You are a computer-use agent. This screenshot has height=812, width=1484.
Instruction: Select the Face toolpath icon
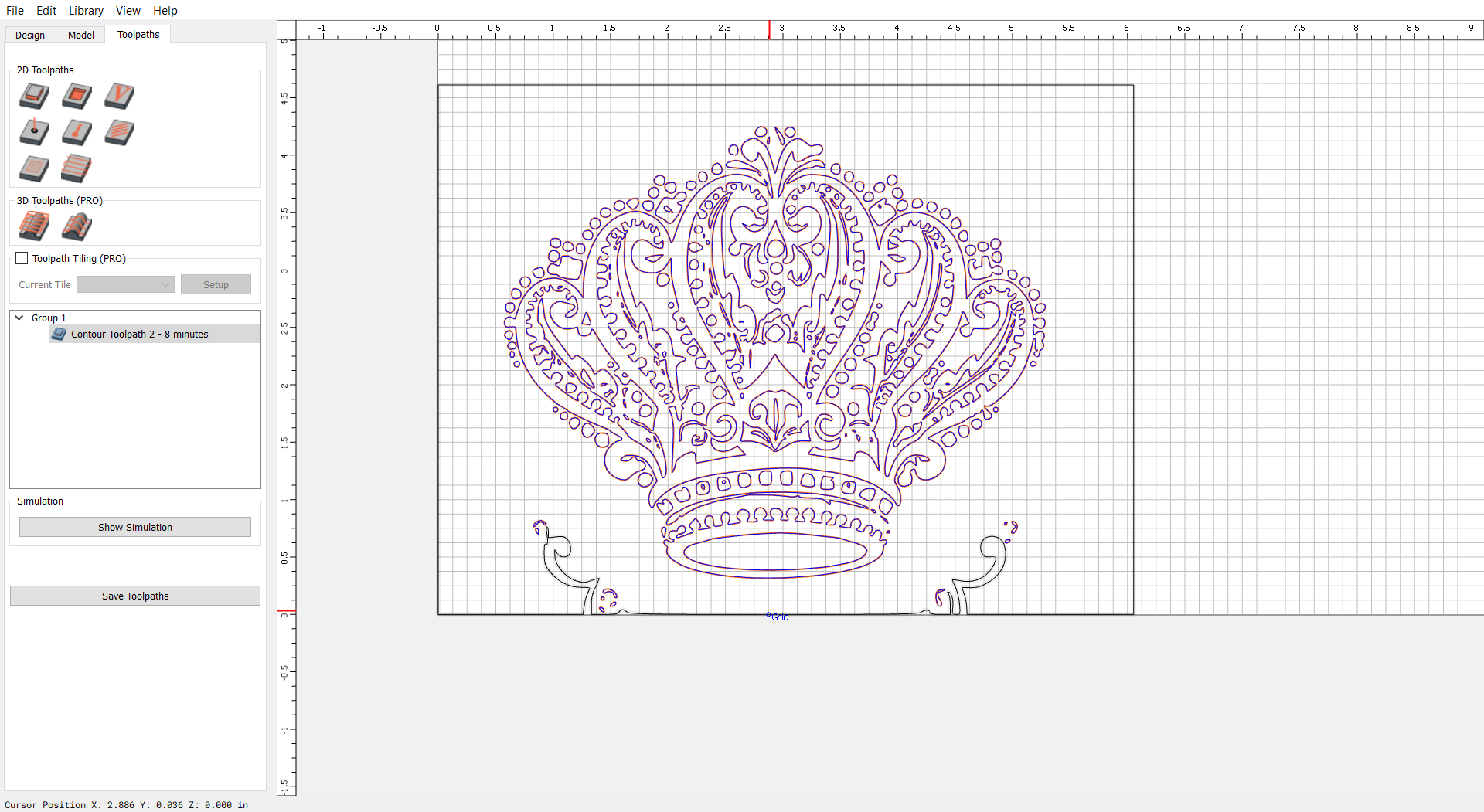click(77, 168)
